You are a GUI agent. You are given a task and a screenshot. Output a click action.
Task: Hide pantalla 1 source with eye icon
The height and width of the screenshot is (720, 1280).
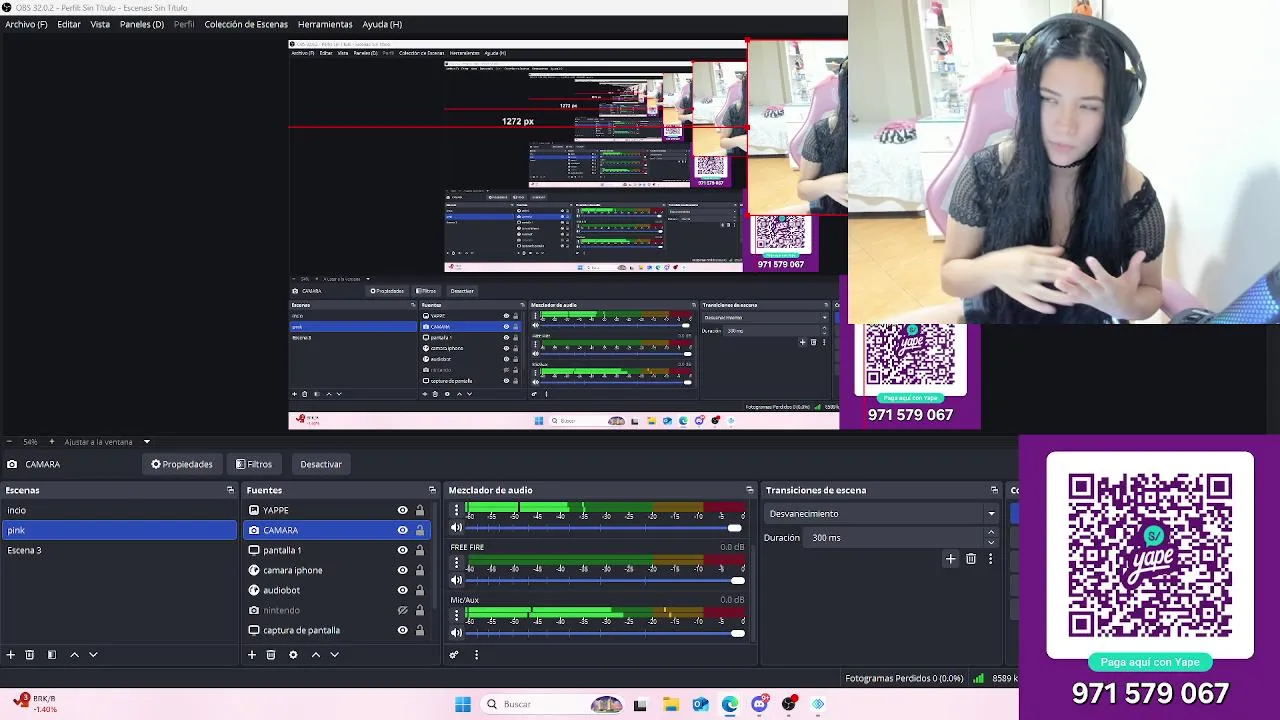403,550
